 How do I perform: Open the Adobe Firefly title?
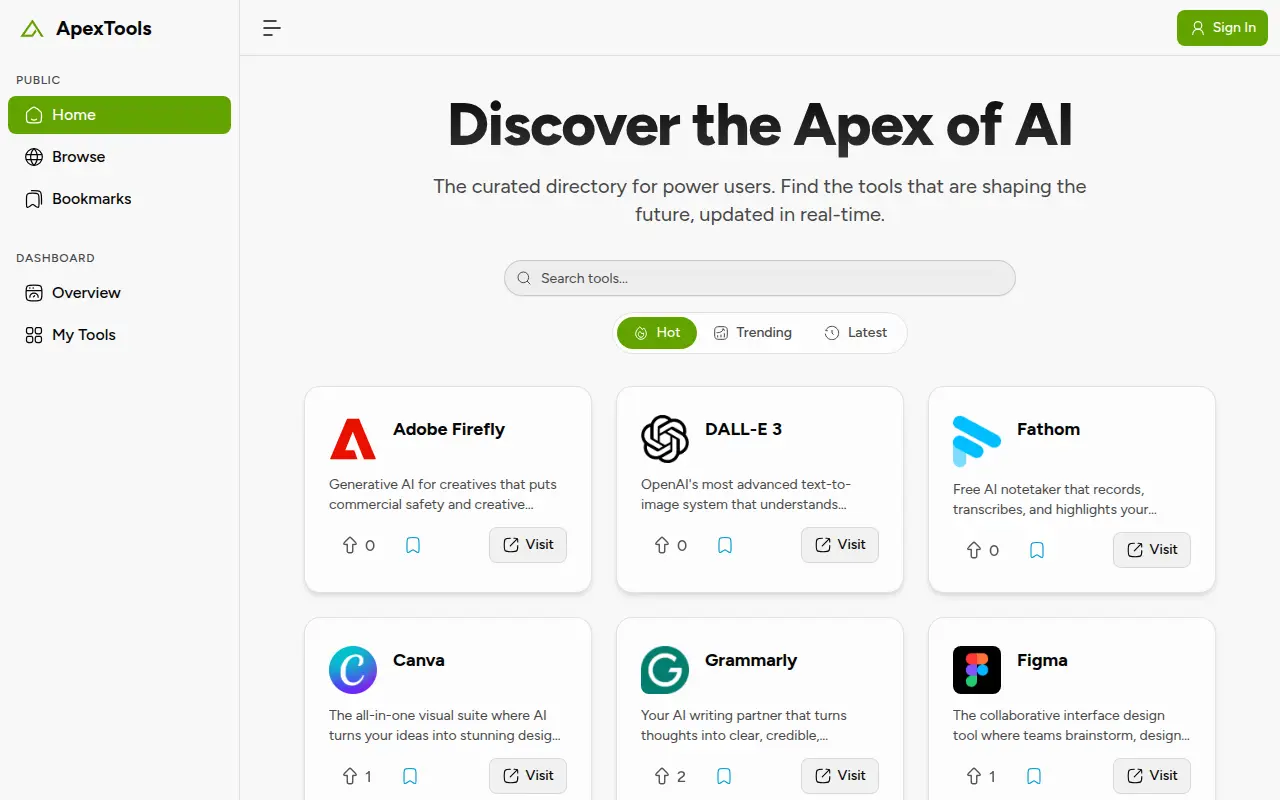click(x=449, y=429)
